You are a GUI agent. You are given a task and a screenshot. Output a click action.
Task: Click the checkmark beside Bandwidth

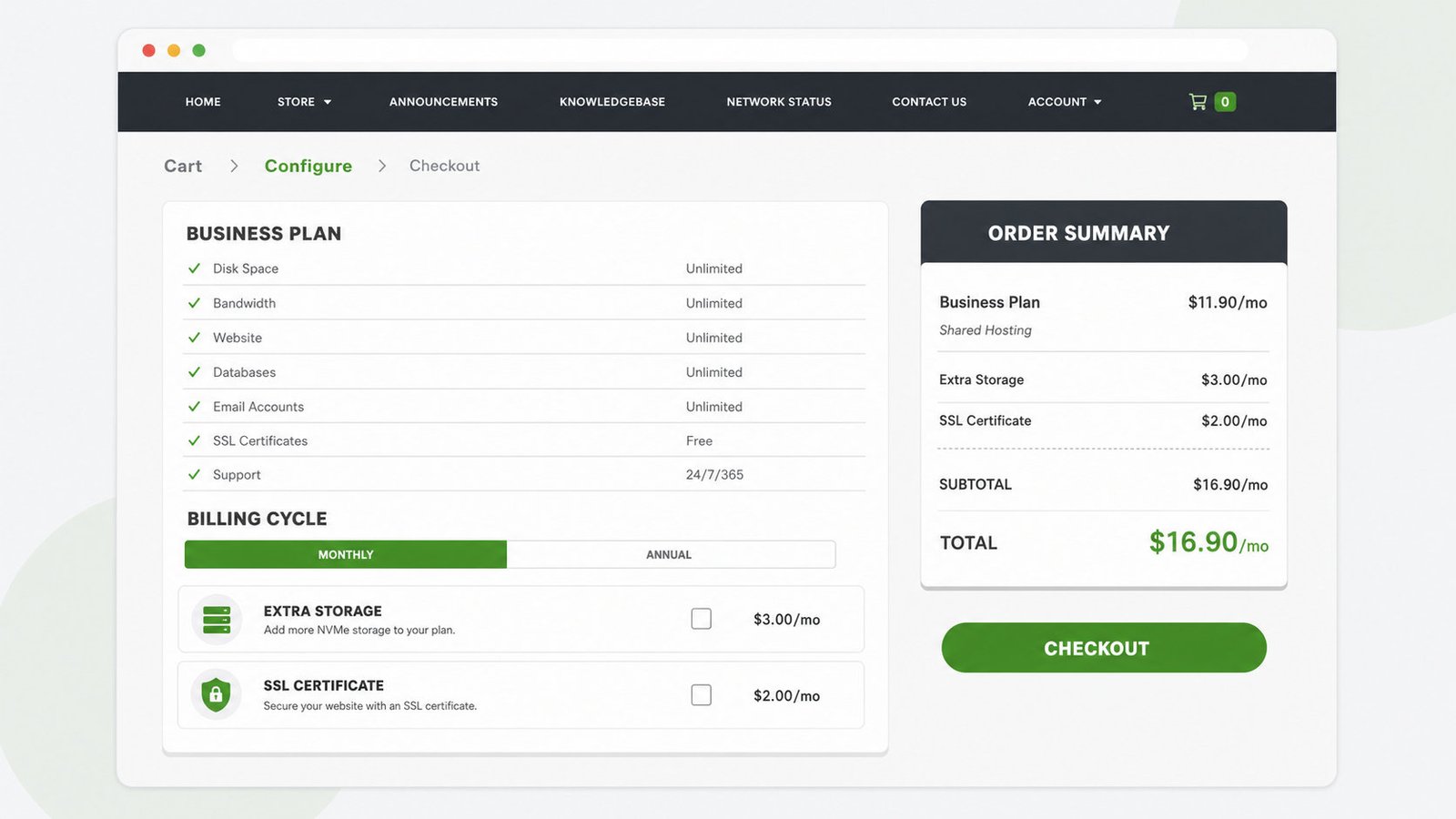(x=194, y=303)
